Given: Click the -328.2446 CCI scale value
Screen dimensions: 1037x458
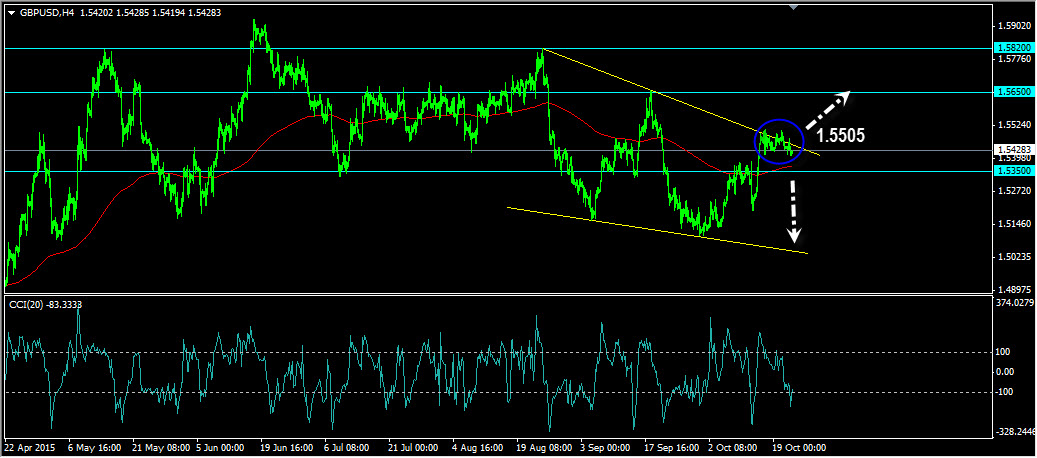Looking at the screenshot, I should 1015,432.
